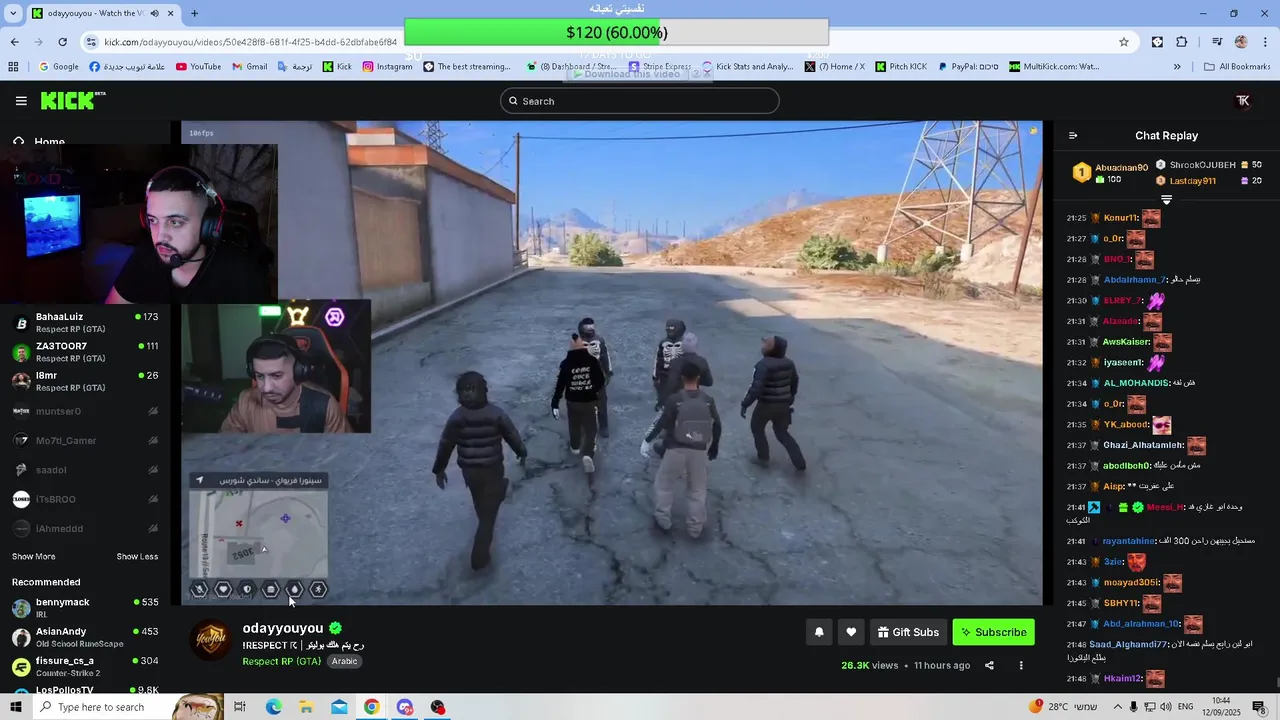
Task: Open the apps grid in bookmarks bar
Action: 13,67
